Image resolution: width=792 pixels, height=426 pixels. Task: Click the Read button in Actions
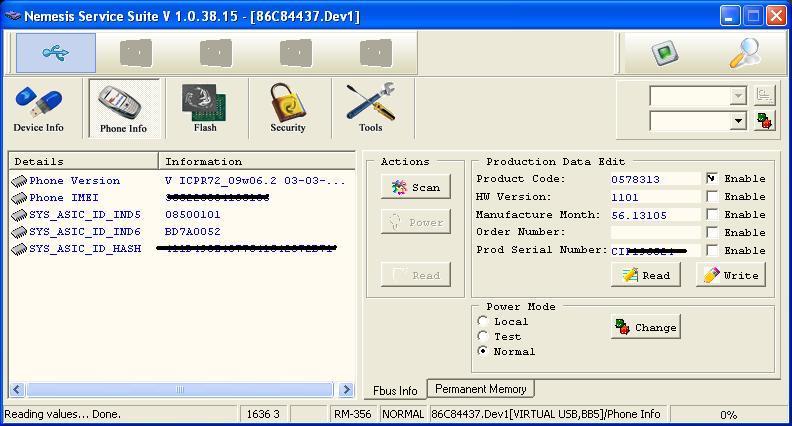pos(416,275)
